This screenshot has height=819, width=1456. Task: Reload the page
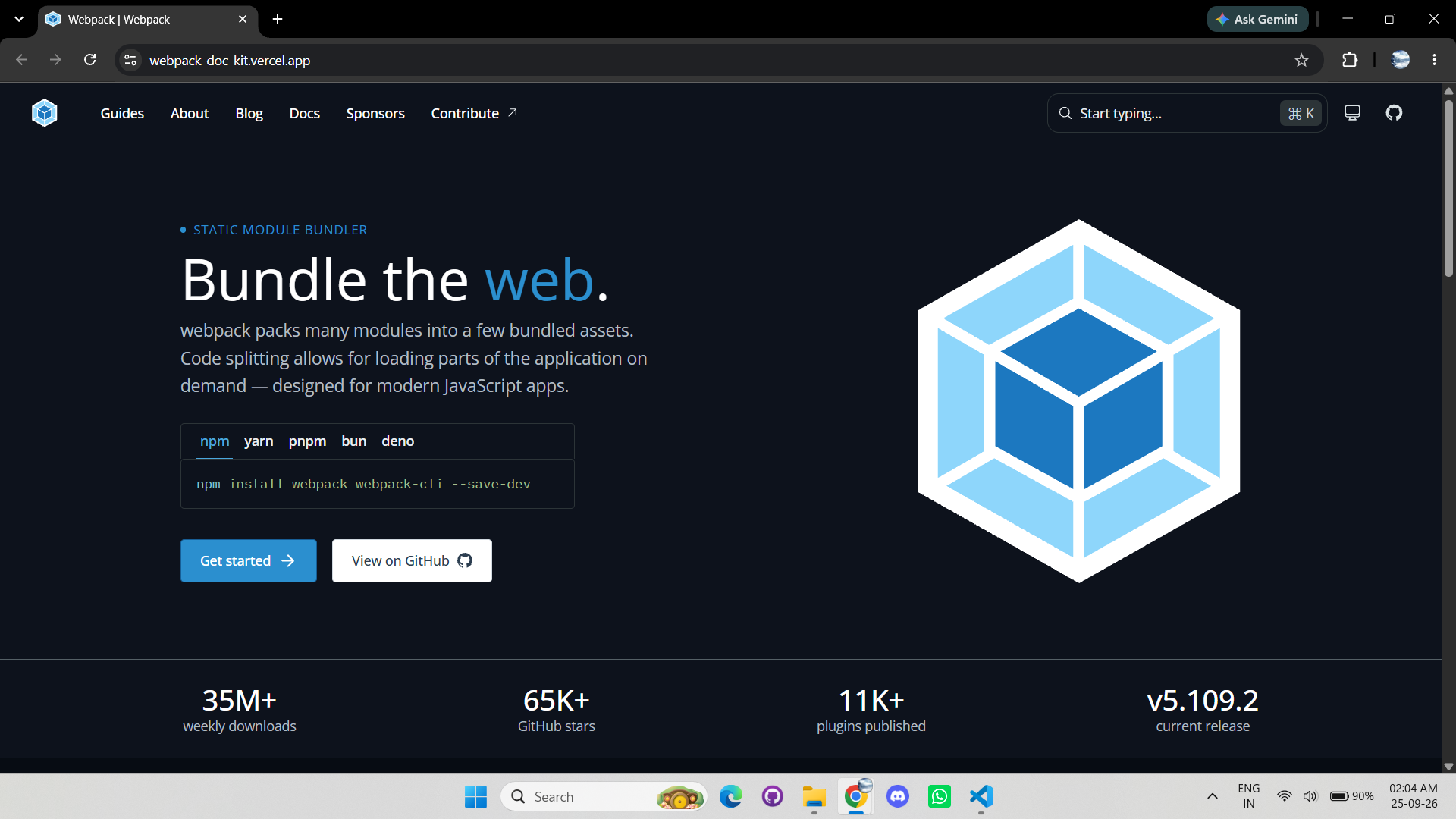(x=89, y=60)
